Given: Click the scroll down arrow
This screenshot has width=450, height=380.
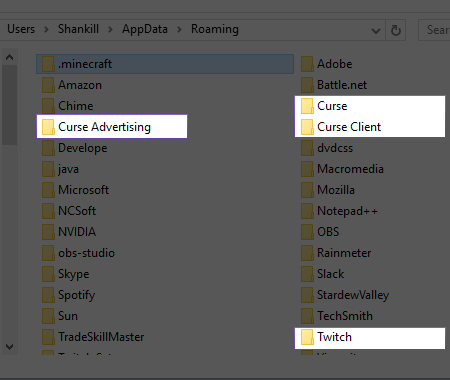Looking at the screenshot, I should pyautogui.click(x=10, y=347).
